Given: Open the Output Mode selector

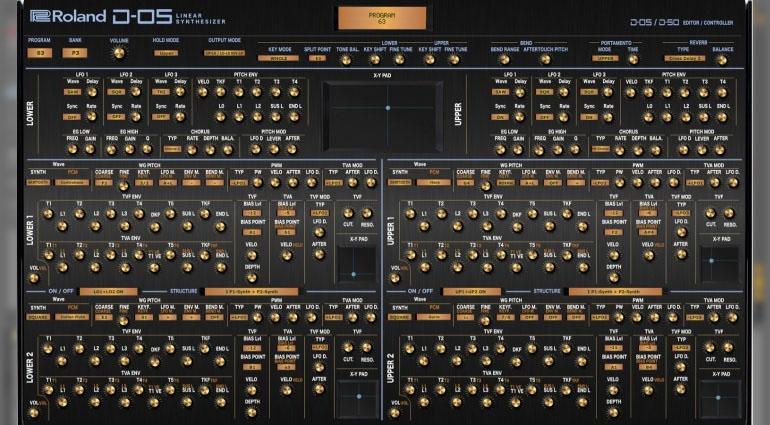Looking at the screenshot, I should [x=224, y=53].
